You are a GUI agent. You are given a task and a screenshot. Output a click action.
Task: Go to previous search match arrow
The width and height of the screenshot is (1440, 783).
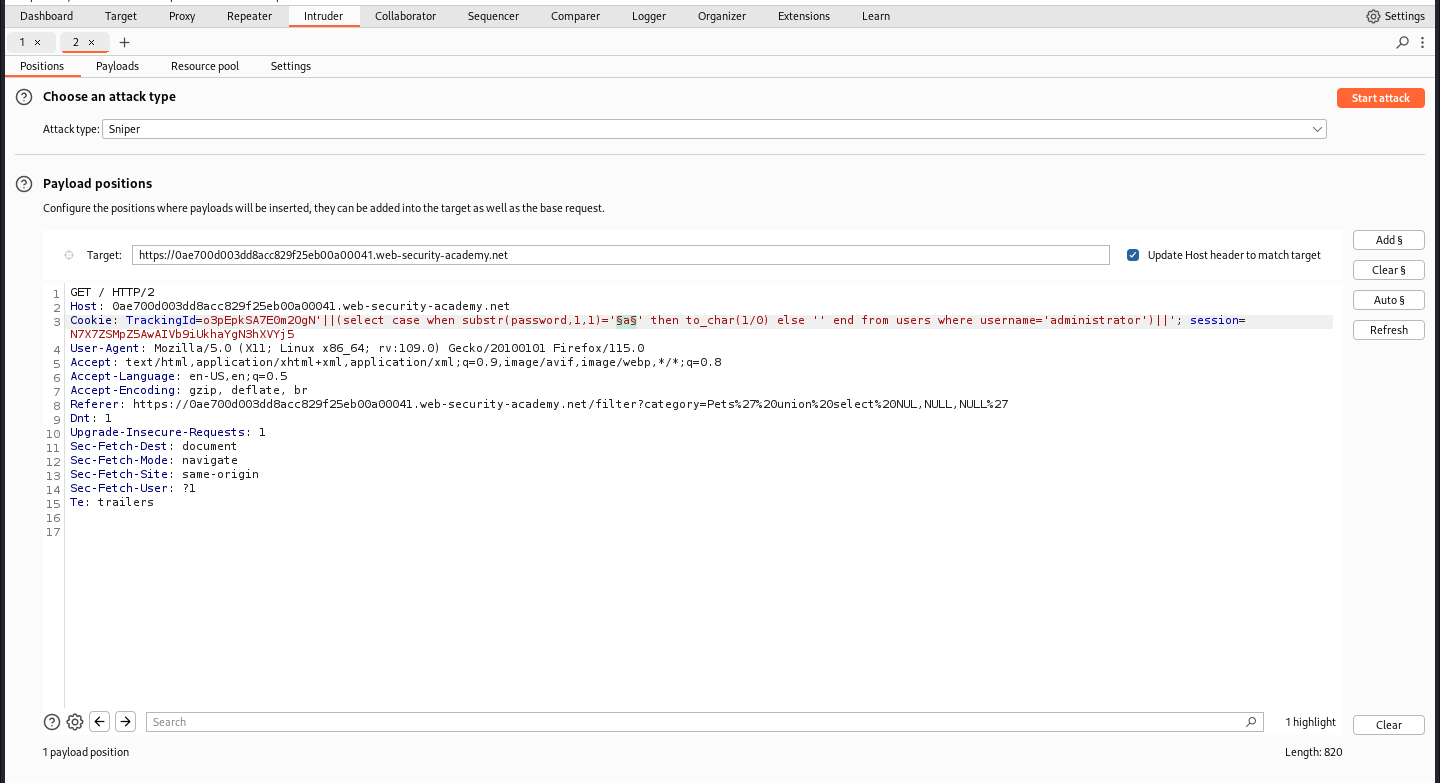tap(99, 722)
